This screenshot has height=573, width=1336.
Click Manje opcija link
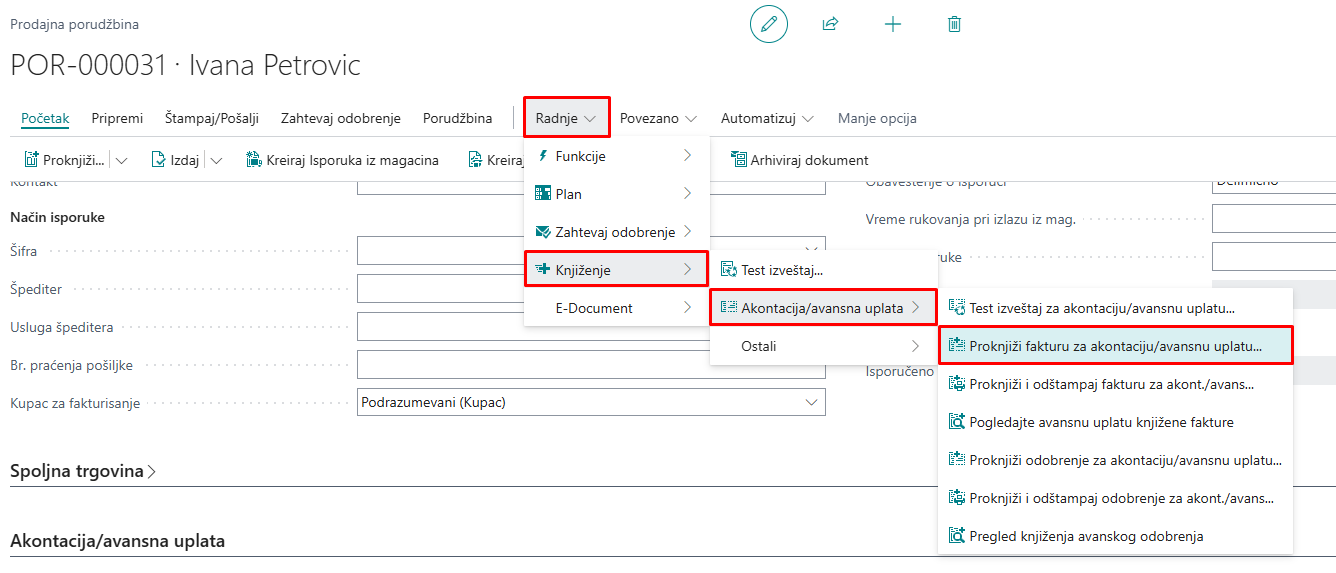[876, 118]
